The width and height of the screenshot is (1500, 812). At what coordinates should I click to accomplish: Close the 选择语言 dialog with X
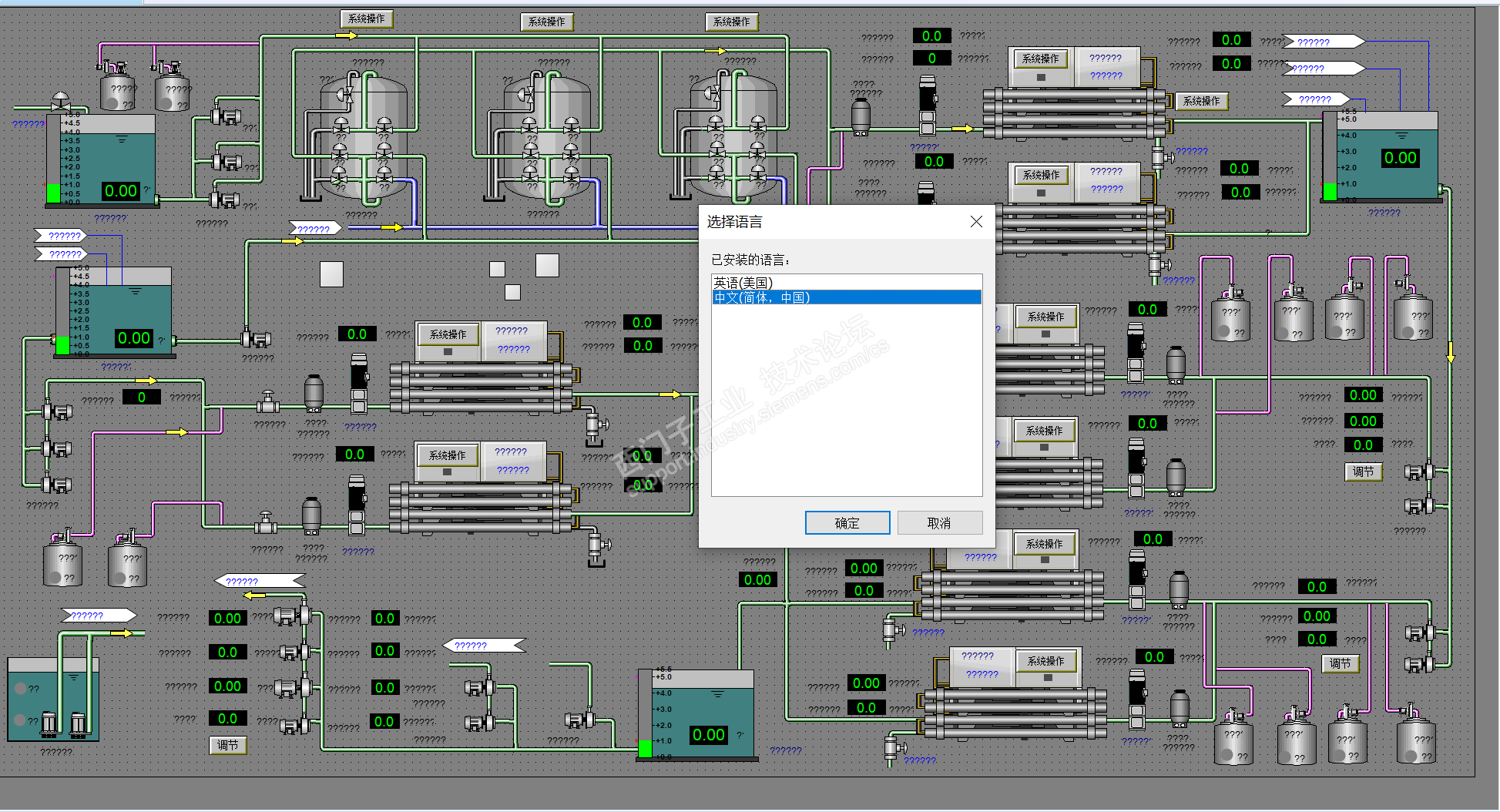976,222
